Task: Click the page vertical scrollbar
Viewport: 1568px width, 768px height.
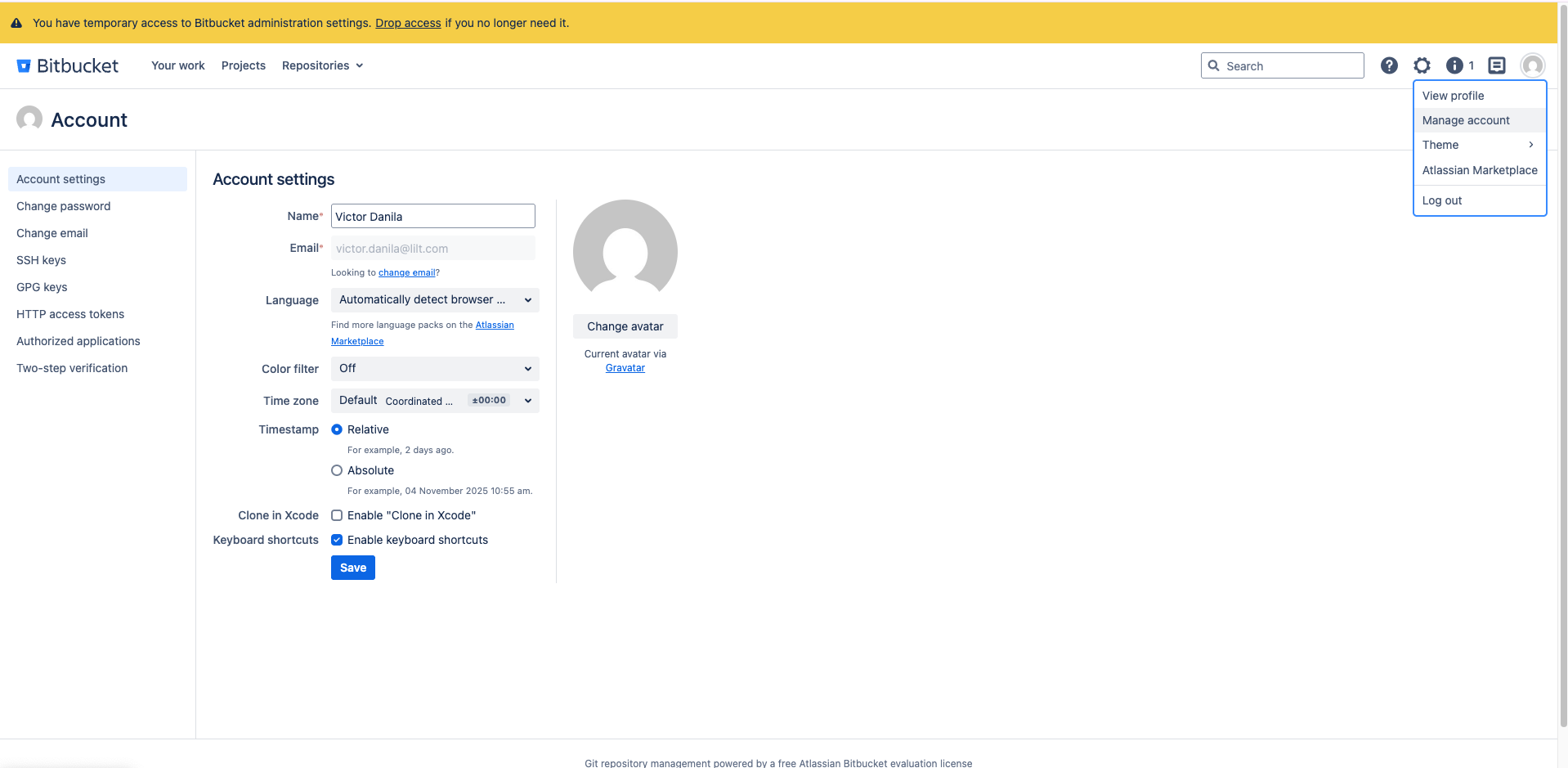Action: [x=1563, y=368]
